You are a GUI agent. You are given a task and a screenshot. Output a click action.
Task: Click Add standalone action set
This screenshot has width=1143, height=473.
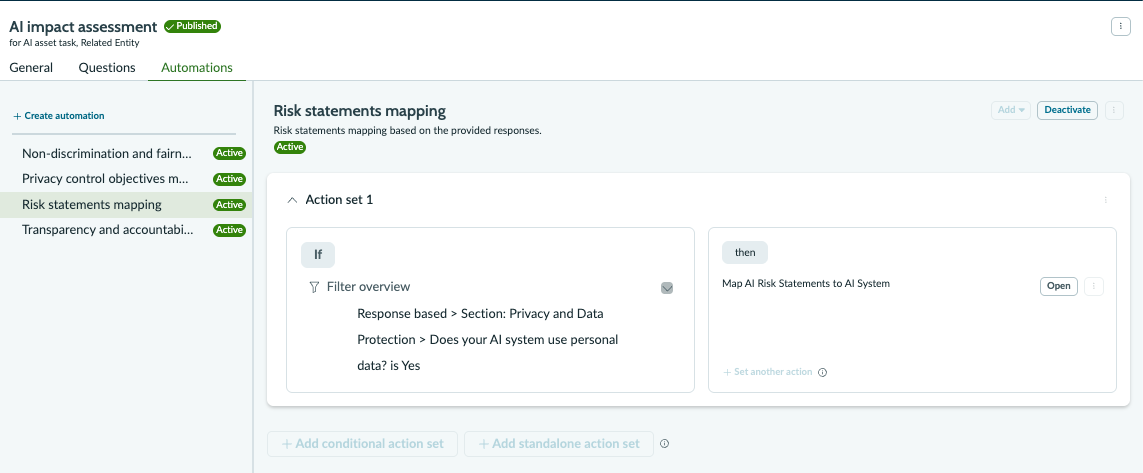(559, 444)
